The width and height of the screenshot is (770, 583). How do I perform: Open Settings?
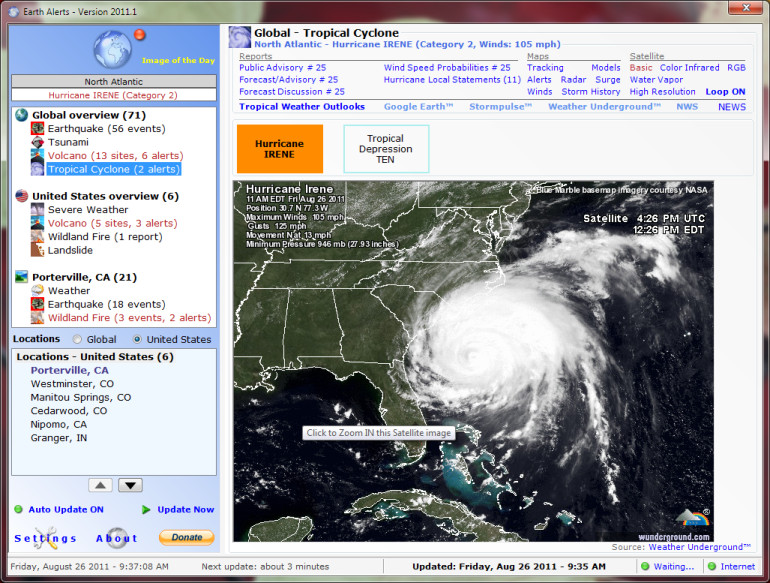[45, 539]
